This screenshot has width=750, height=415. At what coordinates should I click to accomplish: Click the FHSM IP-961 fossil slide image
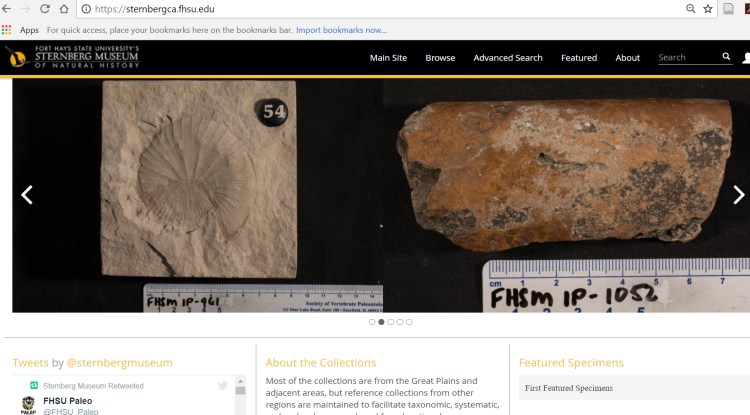point(198,196)
